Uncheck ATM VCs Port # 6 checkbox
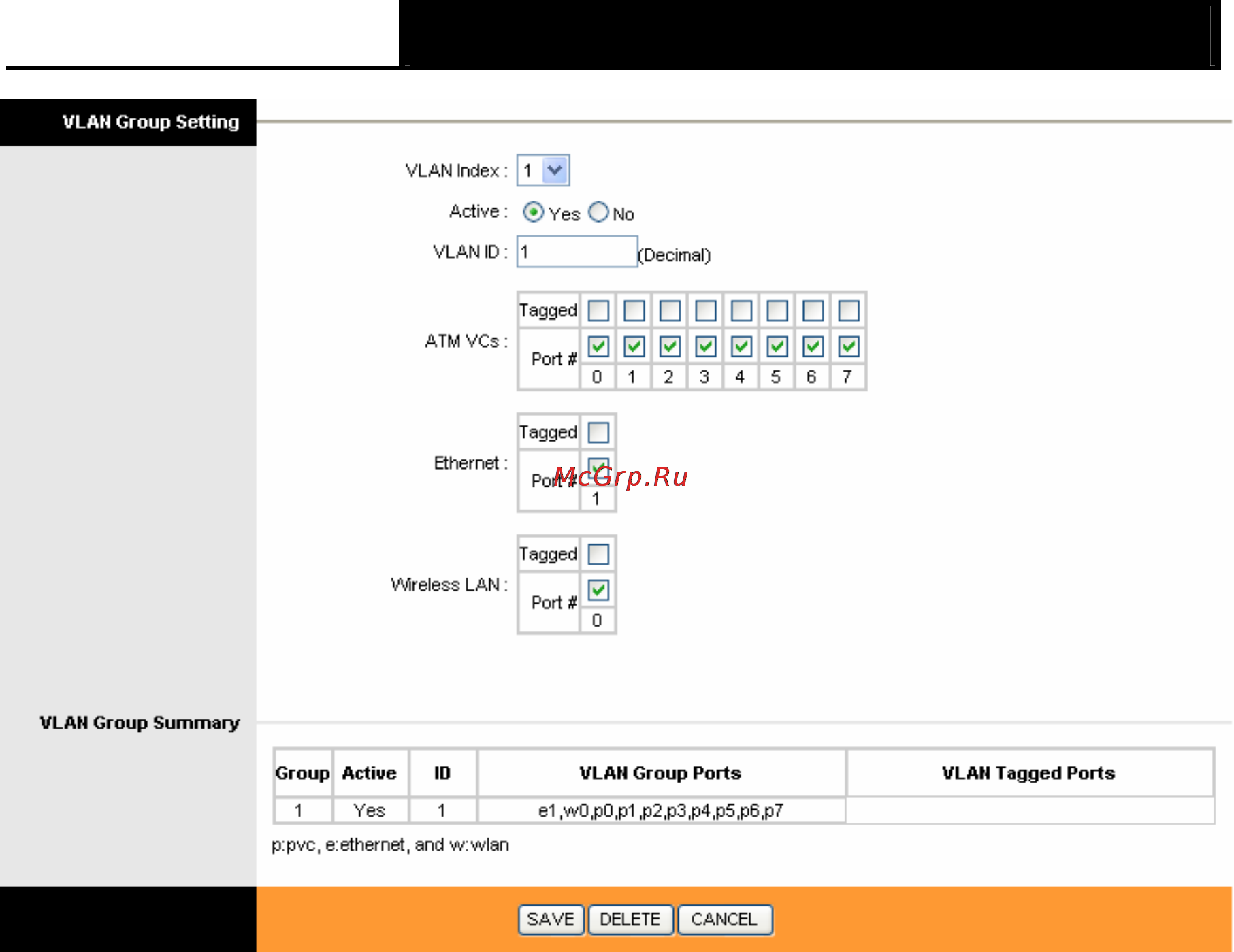 813,346
